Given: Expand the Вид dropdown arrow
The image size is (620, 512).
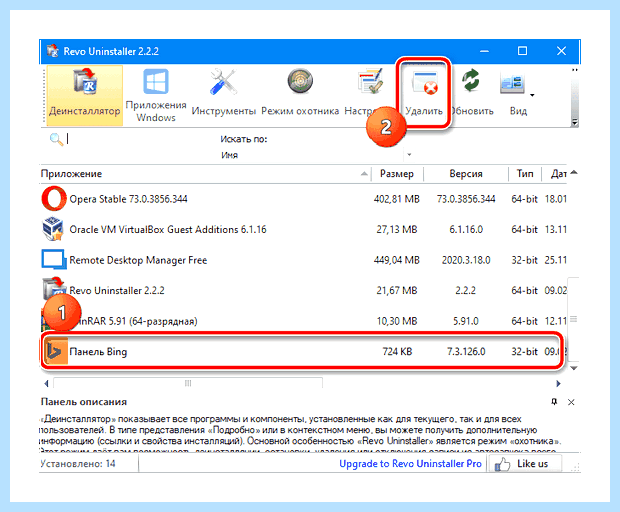Looking at the screenshot, I should [532, 95].
